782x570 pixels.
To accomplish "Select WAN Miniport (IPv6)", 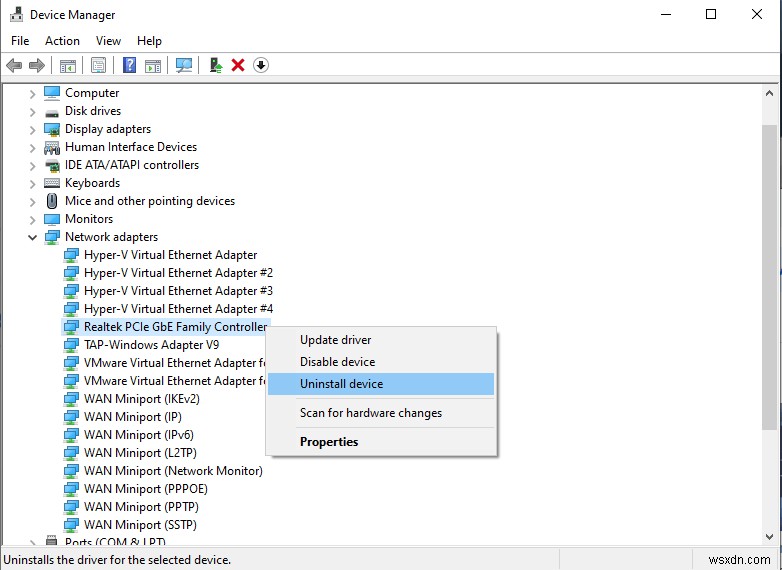I will 139,435.
